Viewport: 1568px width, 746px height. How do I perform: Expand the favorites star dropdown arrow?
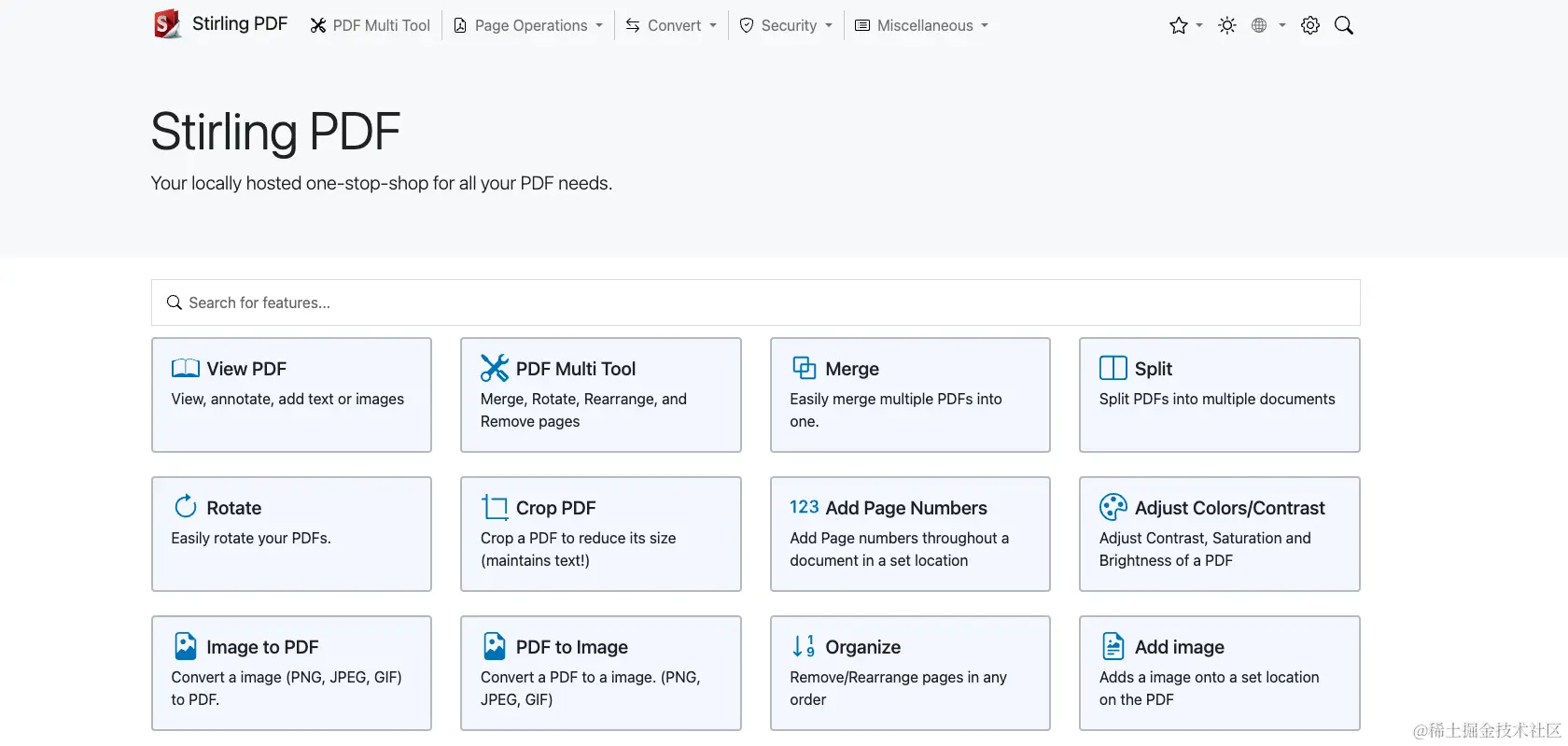(x=1199, y=26)
